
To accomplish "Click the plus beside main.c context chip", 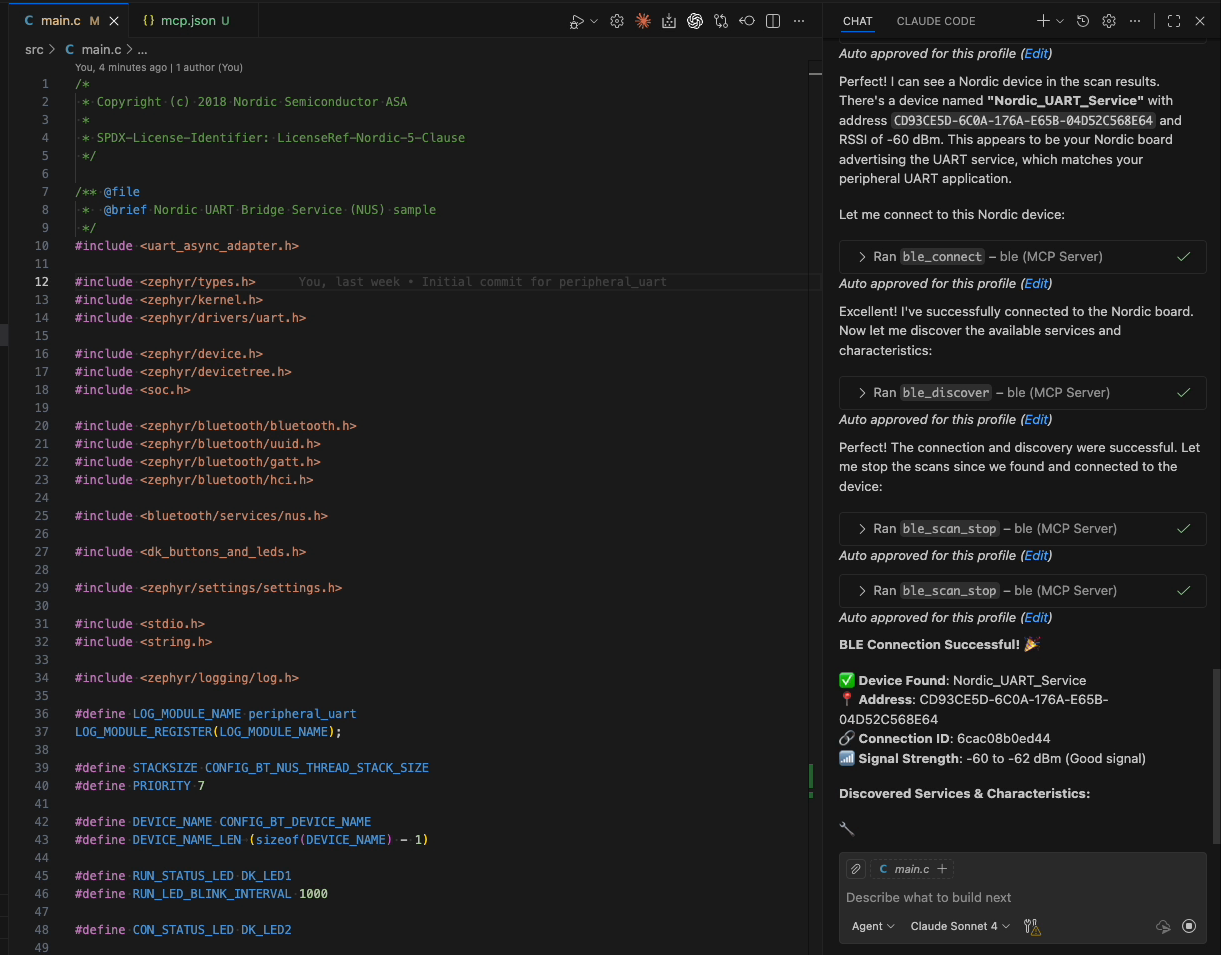I will pos(942,869).
